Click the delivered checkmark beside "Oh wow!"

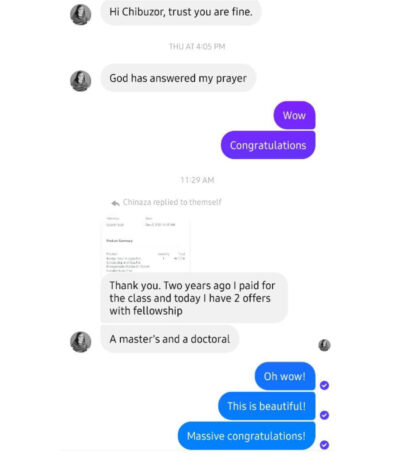point(324,386)
